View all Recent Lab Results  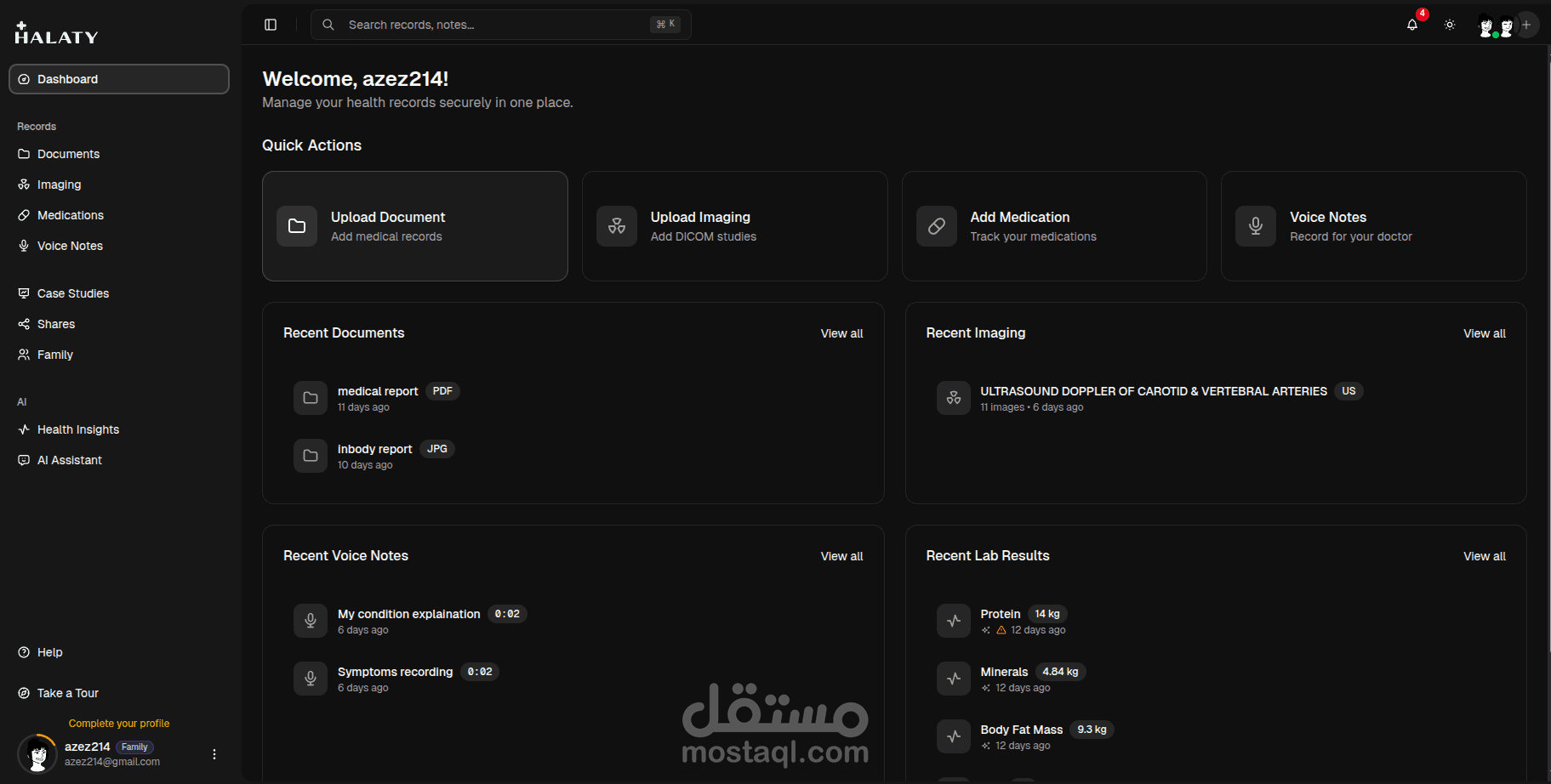click(1485, 556)
